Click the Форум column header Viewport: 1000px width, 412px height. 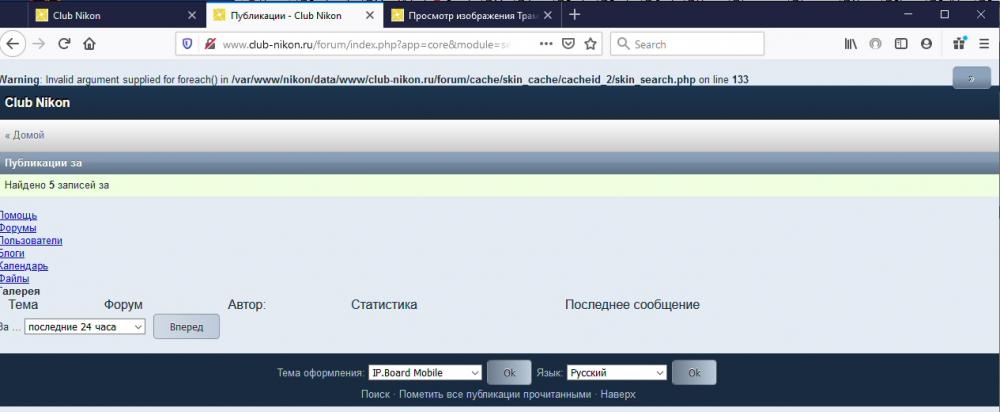coord(123,305)
